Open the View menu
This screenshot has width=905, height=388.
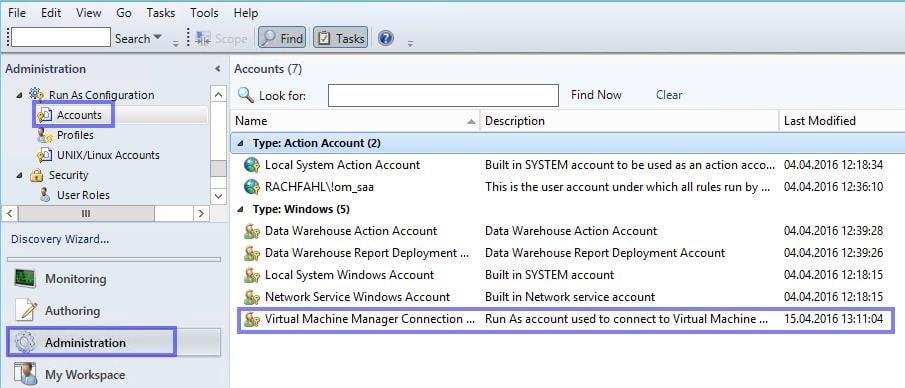pos(88,13)
